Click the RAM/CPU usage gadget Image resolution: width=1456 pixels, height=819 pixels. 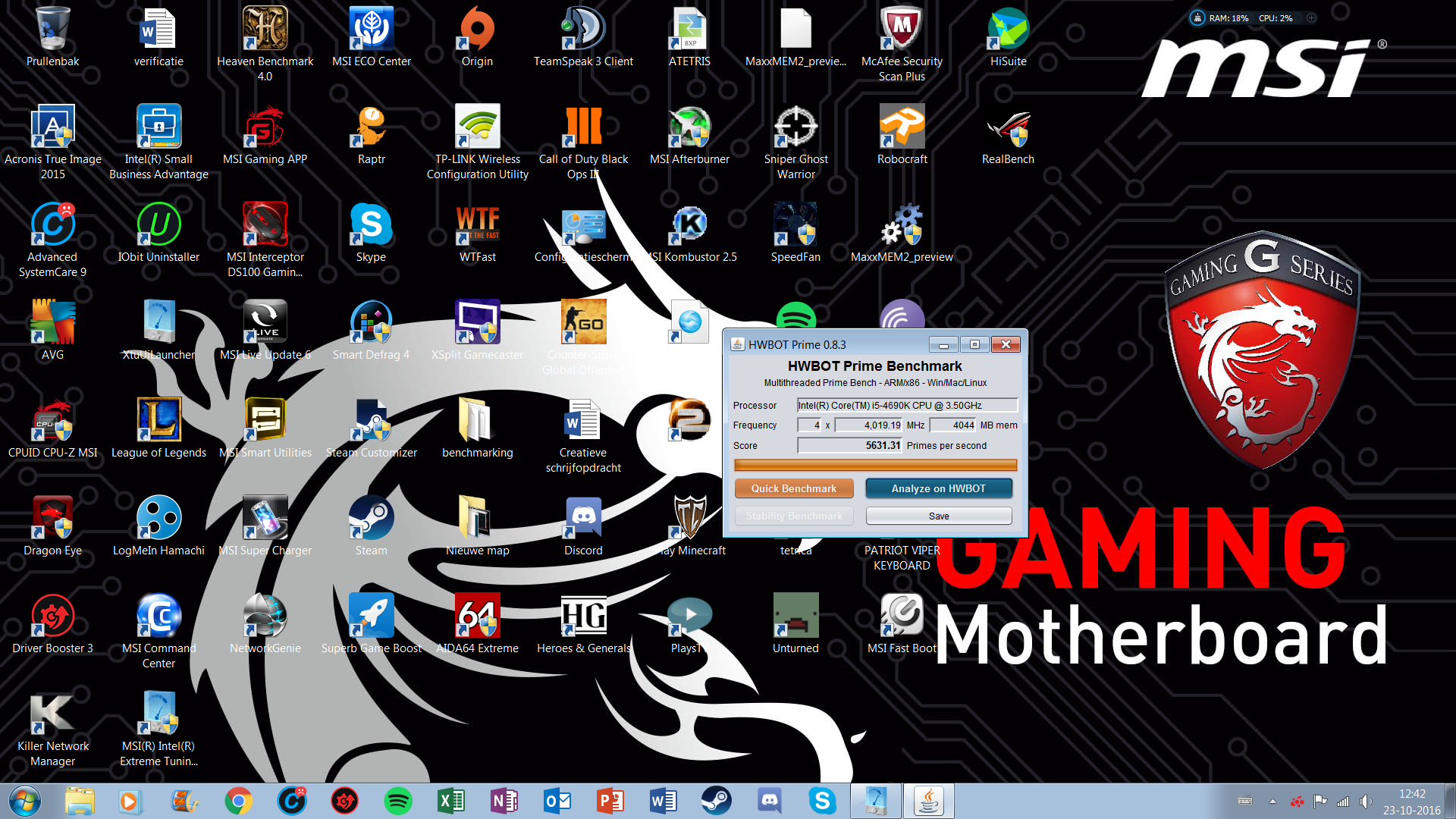click(1252, 17)
